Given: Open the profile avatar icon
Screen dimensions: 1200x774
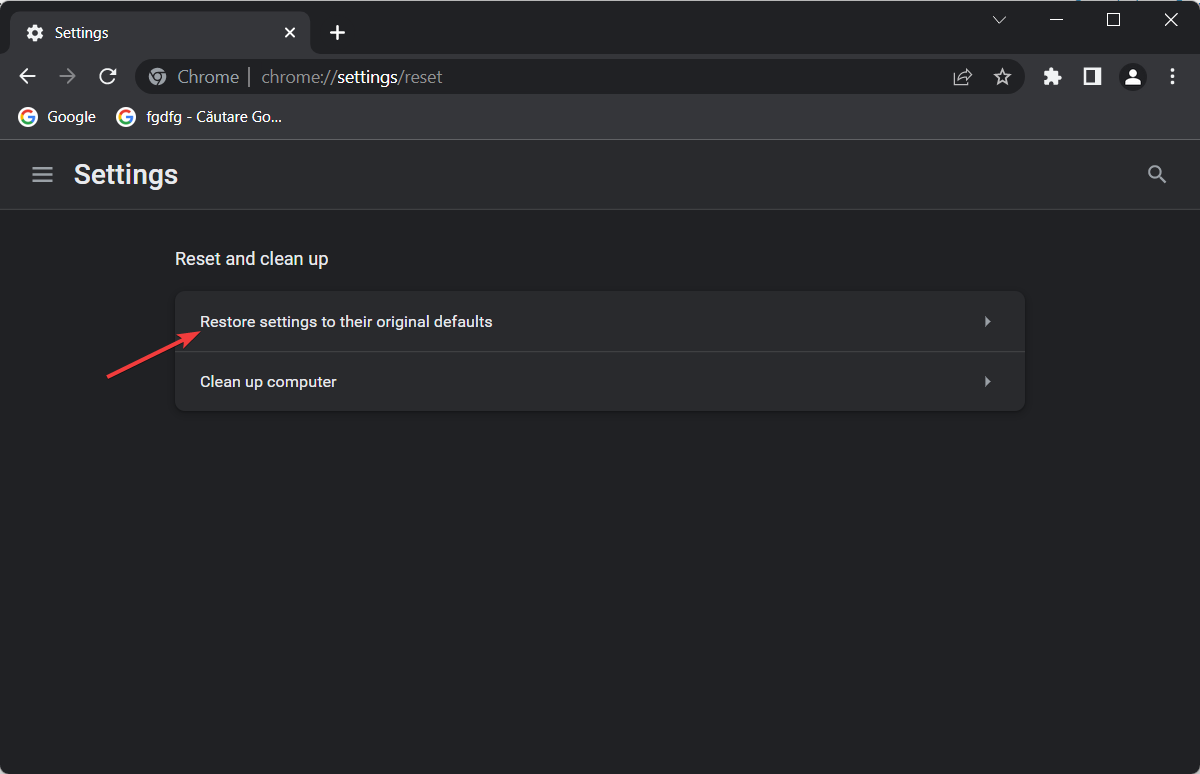Looking at the screenshot, I should (x=1132, y=76).
